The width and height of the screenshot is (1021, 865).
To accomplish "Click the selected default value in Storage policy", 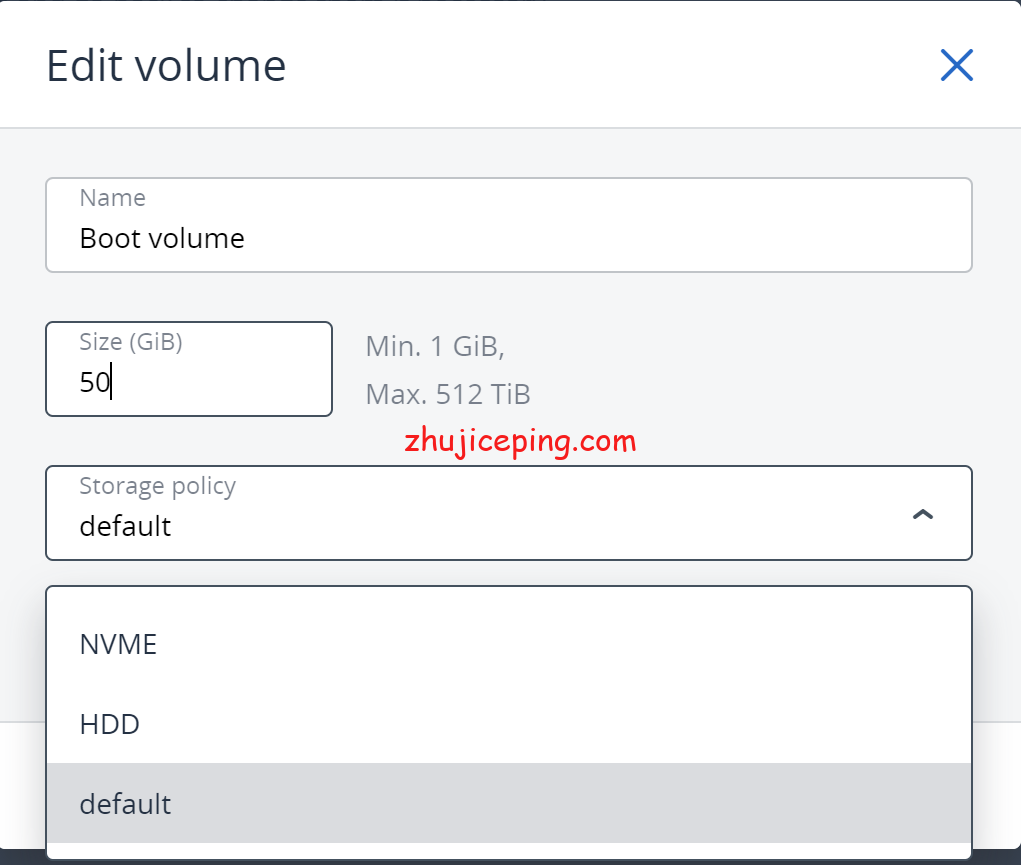I will (125, 526).
